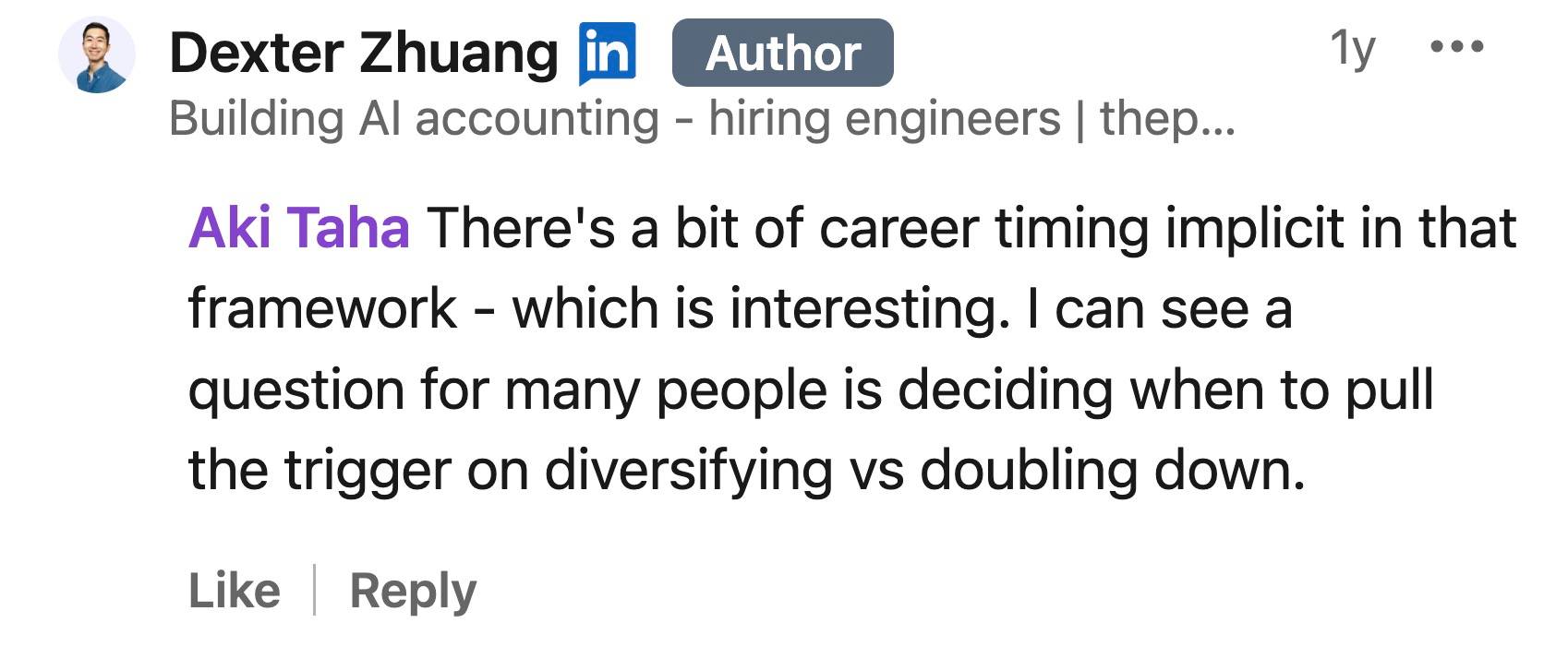Image resolution: width=1568 pixels, height=659 pixels.
Task: Click the "hiring engineers" part of headline
Action: [884, 119]
